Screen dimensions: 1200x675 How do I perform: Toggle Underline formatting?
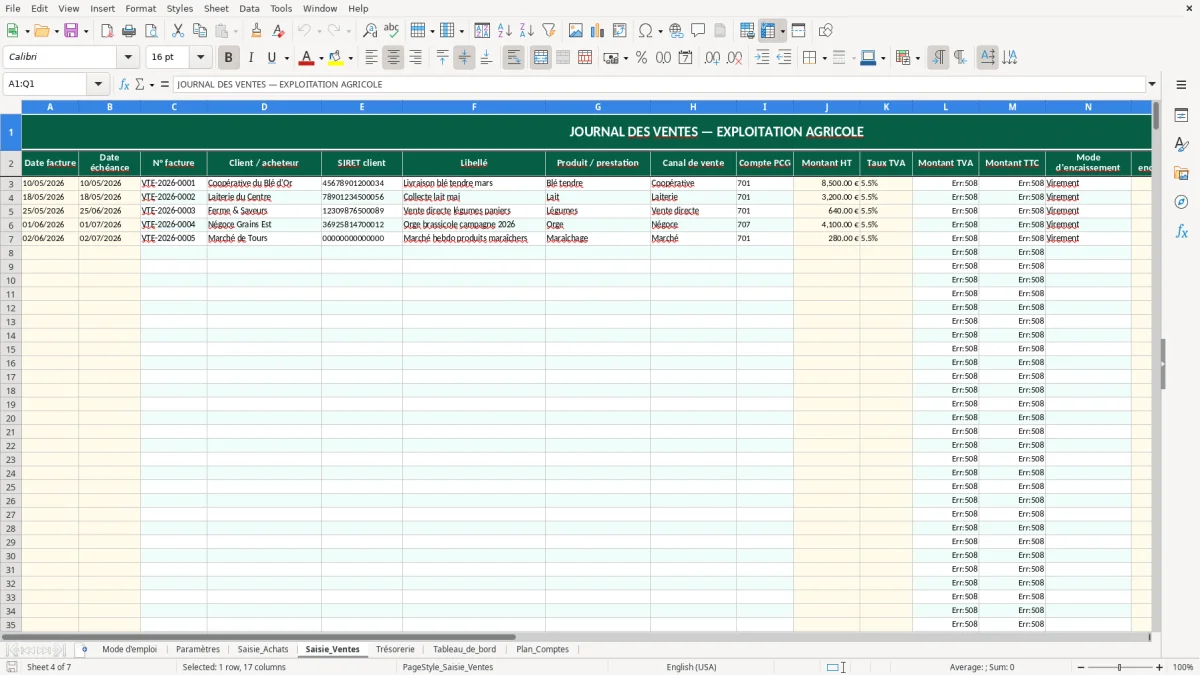click(x=271, y=58)
